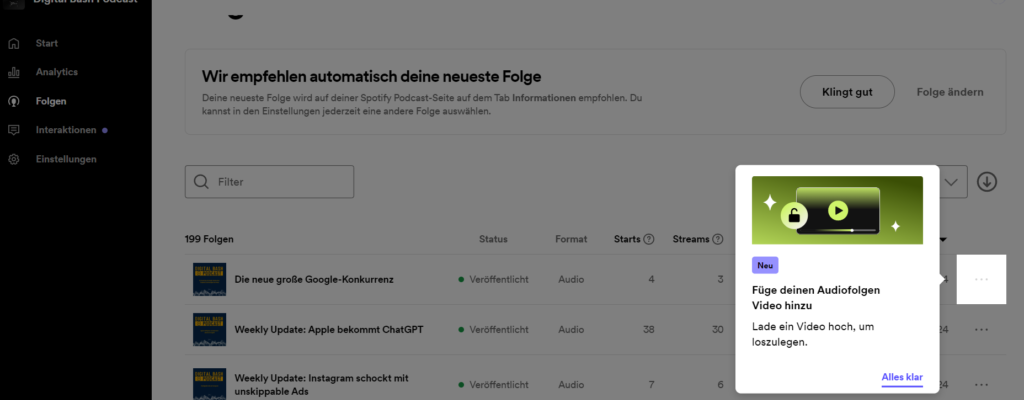The image size is (1024, 400).
Task: Open three-dot menu for Google-Konkurrenz episode
Action: [x=981, y=279]
